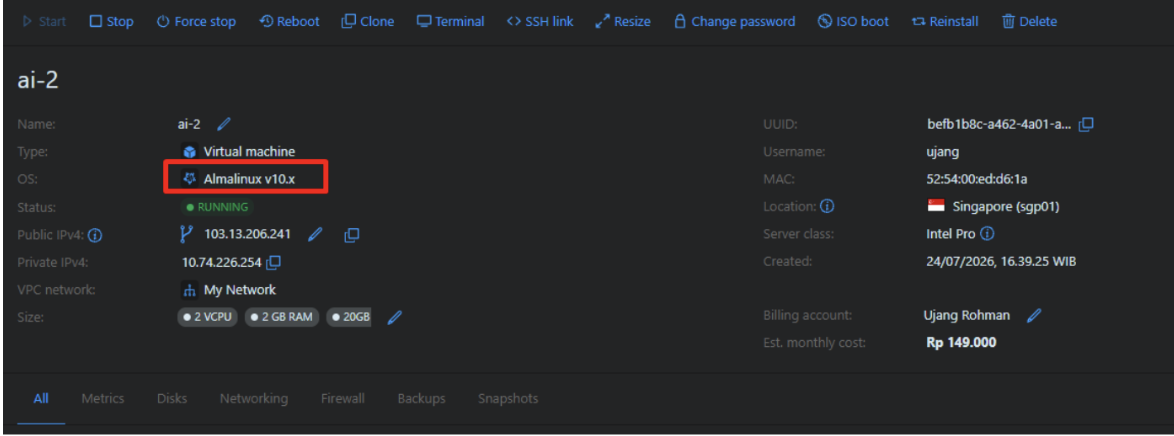Edit the billing account pencil icon

tap(1034, 315)
